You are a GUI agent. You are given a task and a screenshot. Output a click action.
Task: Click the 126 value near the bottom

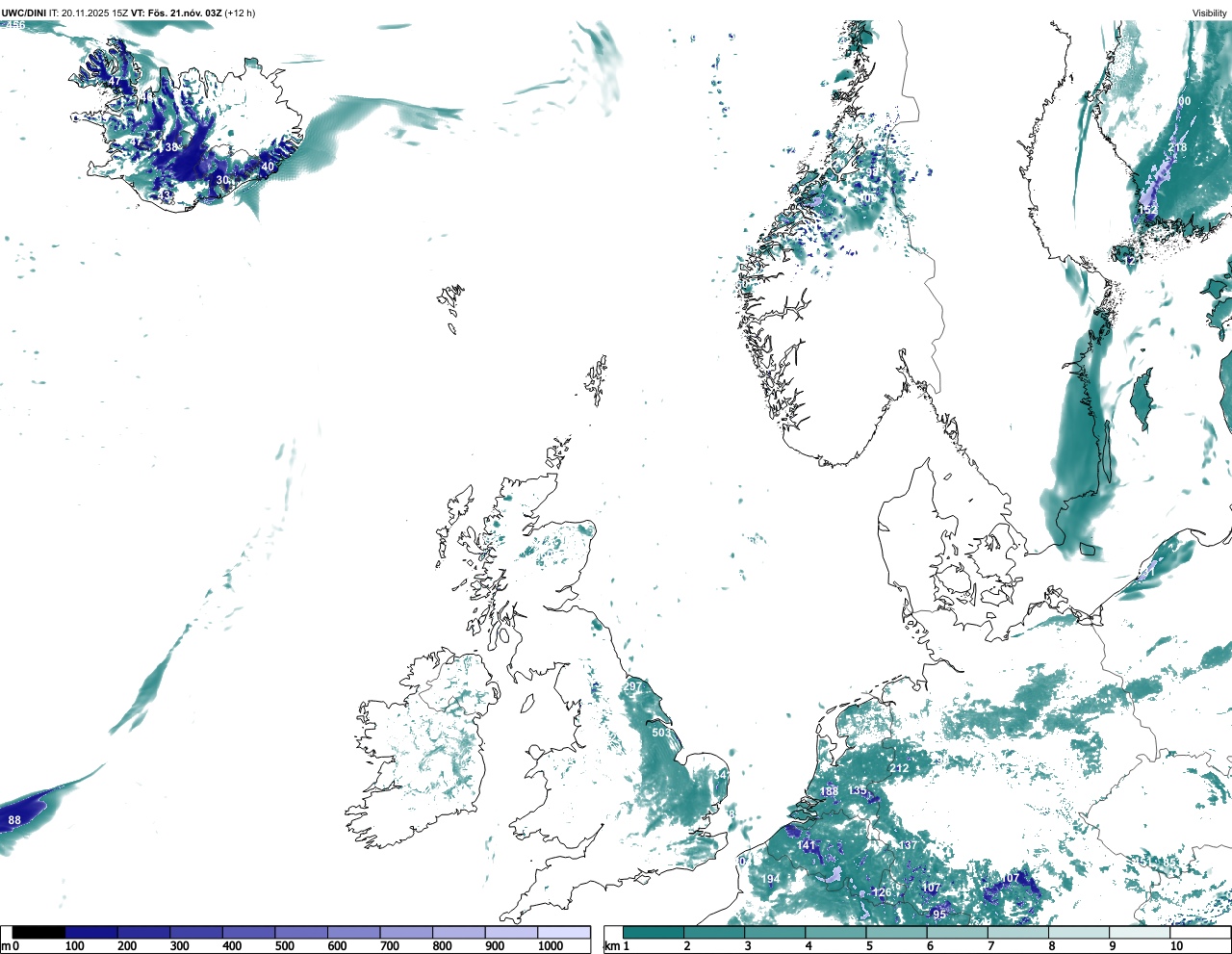[x=882, y=892]
